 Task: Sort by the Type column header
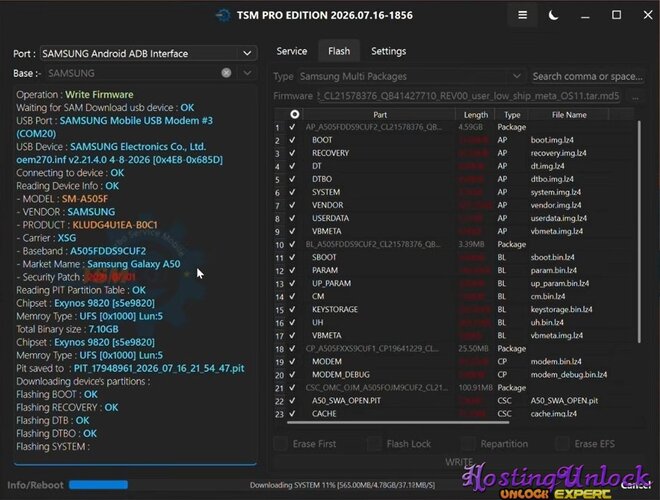point(512,114)
